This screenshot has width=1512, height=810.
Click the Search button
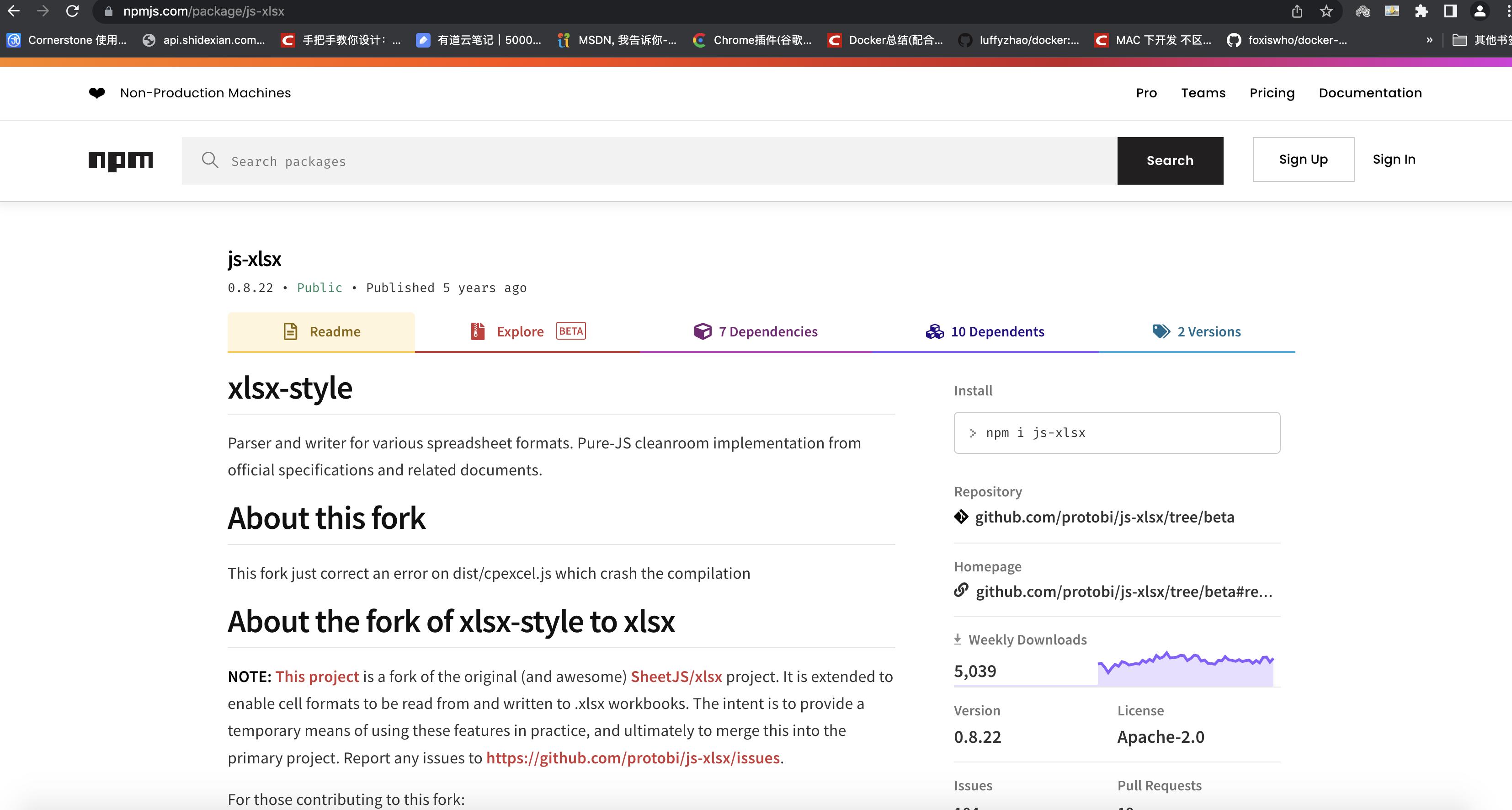pos(1169,160)
